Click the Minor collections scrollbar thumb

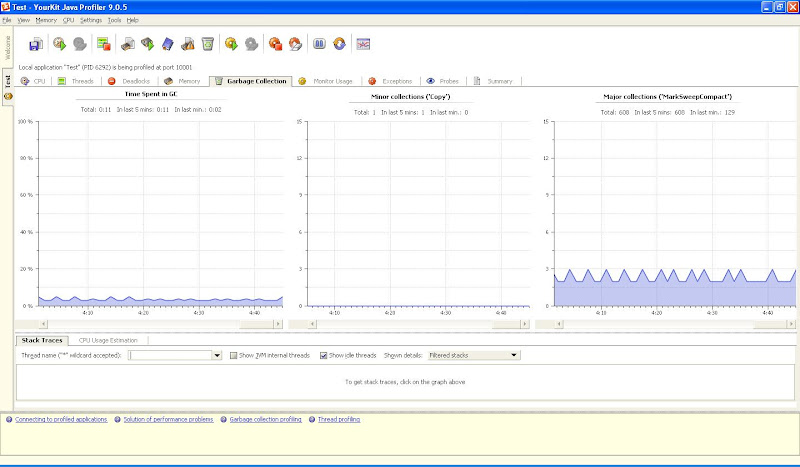[x=506, y=324]
